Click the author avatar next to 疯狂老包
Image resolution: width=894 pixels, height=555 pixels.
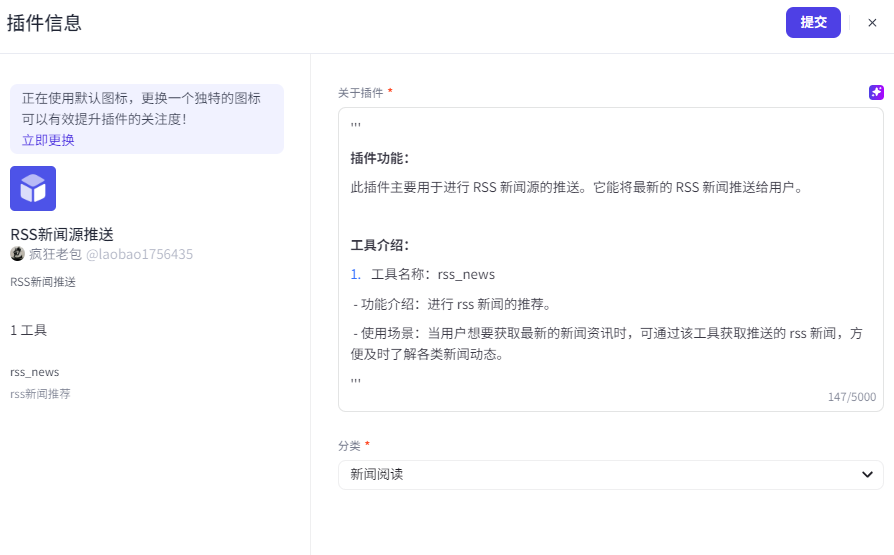(x=18, y=254)
